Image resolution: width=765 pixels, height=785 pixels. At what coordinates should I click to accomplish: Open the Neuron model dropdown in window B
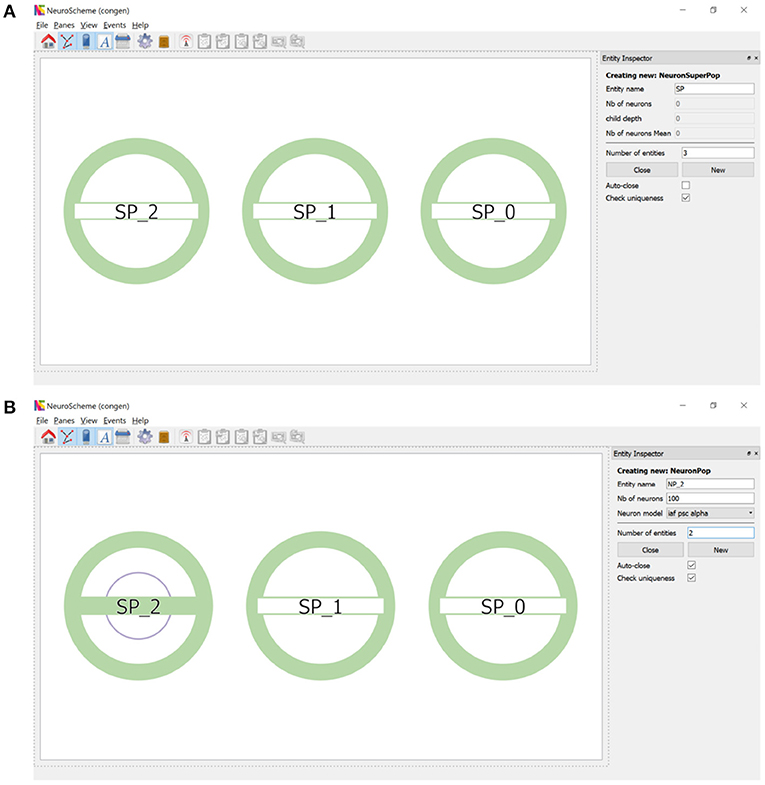pyautogui.click(x=710, y=513)
